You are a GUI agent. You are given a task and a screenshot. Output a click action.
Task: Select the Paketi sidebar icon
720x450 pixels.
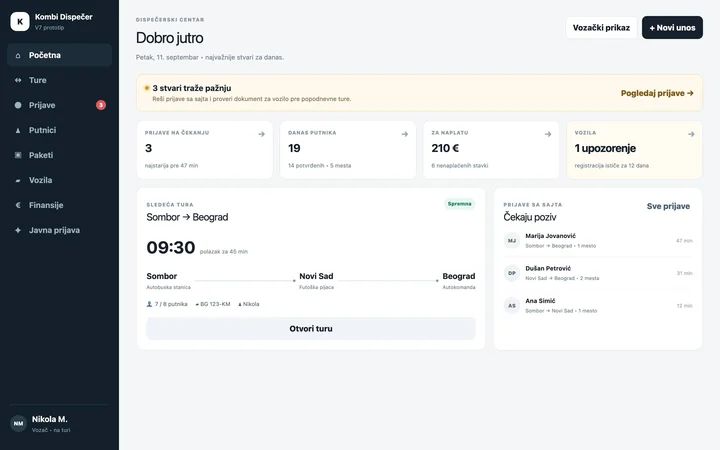click(x=18, y=155)
